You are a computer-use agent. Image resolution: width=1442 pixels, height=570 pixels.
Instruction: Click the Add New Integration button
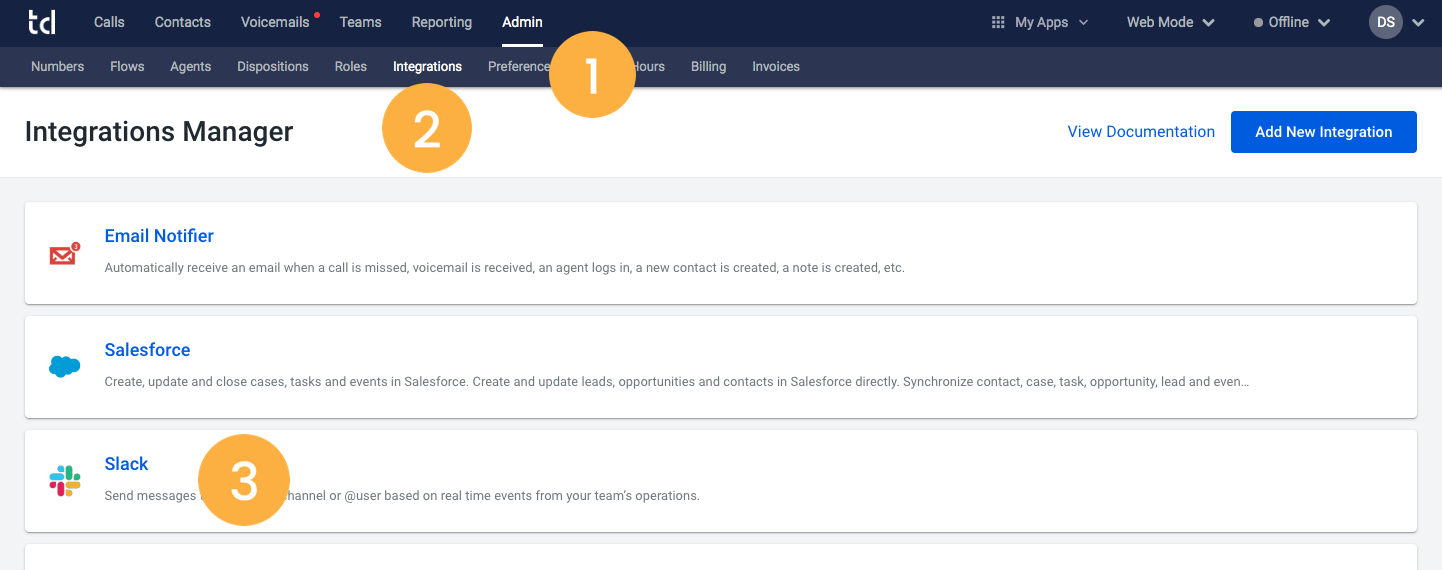[x=1324, y=132]
